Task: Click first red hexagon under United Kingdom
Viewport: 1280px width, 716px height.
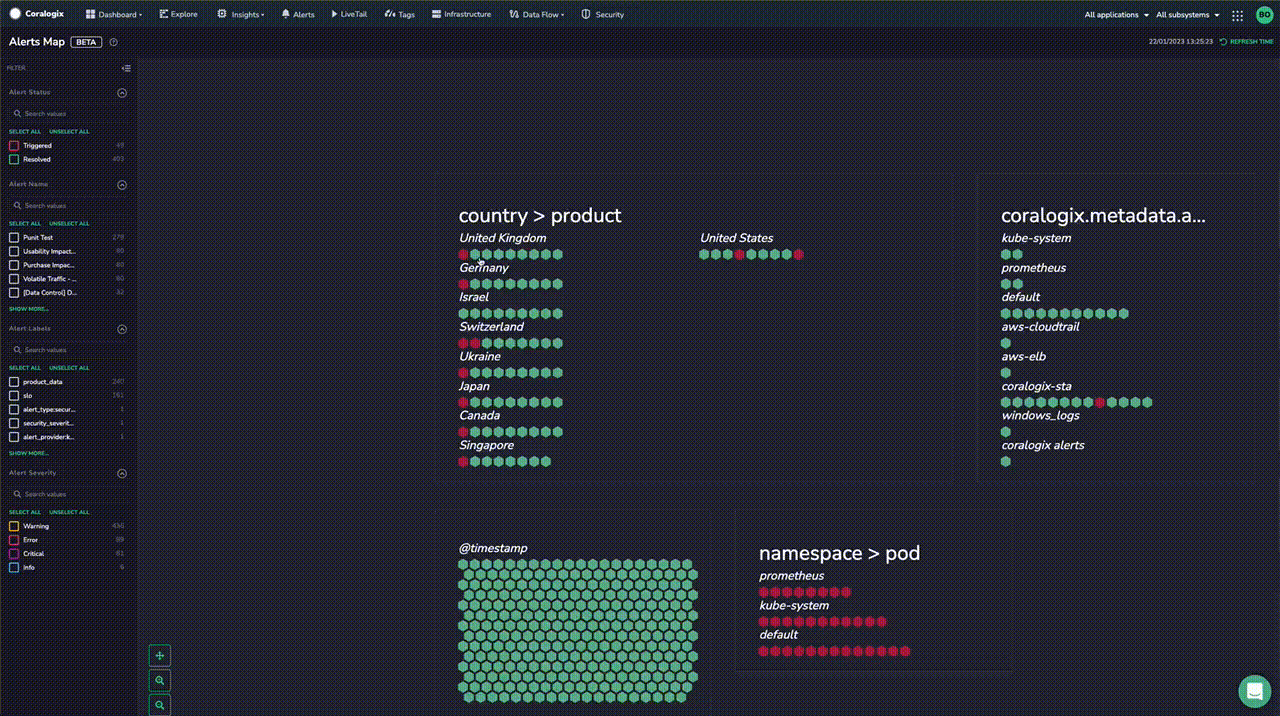Action: pos(463,255)
